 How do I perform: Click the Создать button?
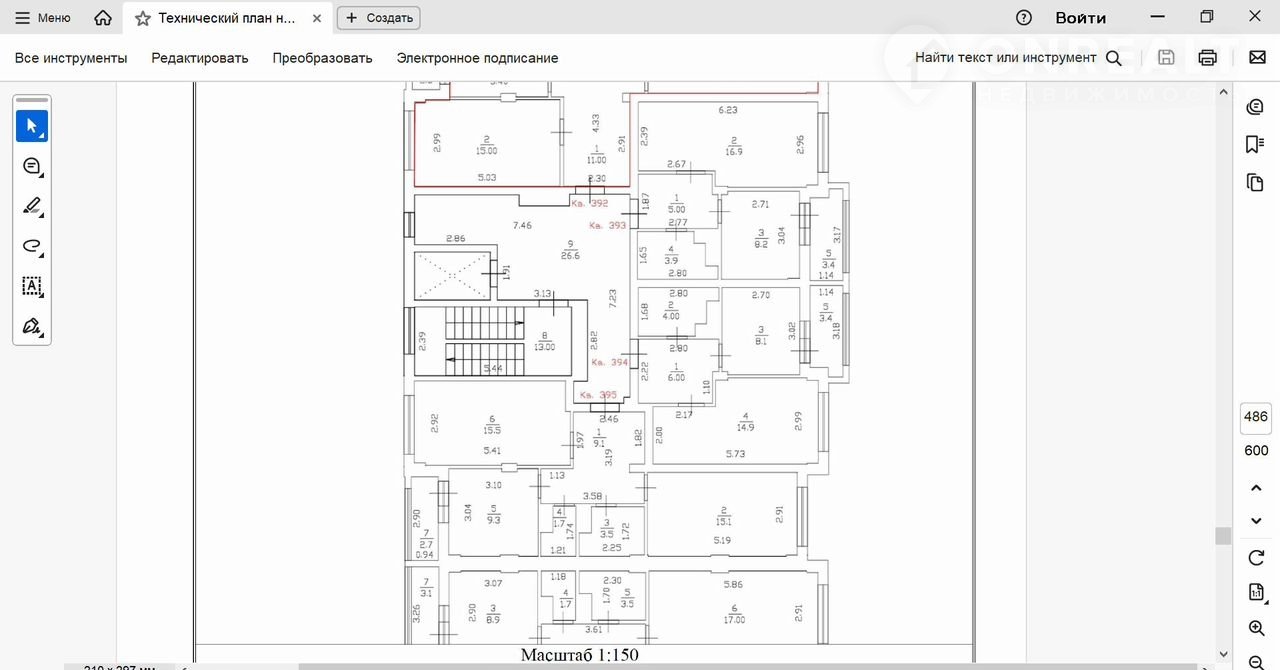tap(379, 18)
